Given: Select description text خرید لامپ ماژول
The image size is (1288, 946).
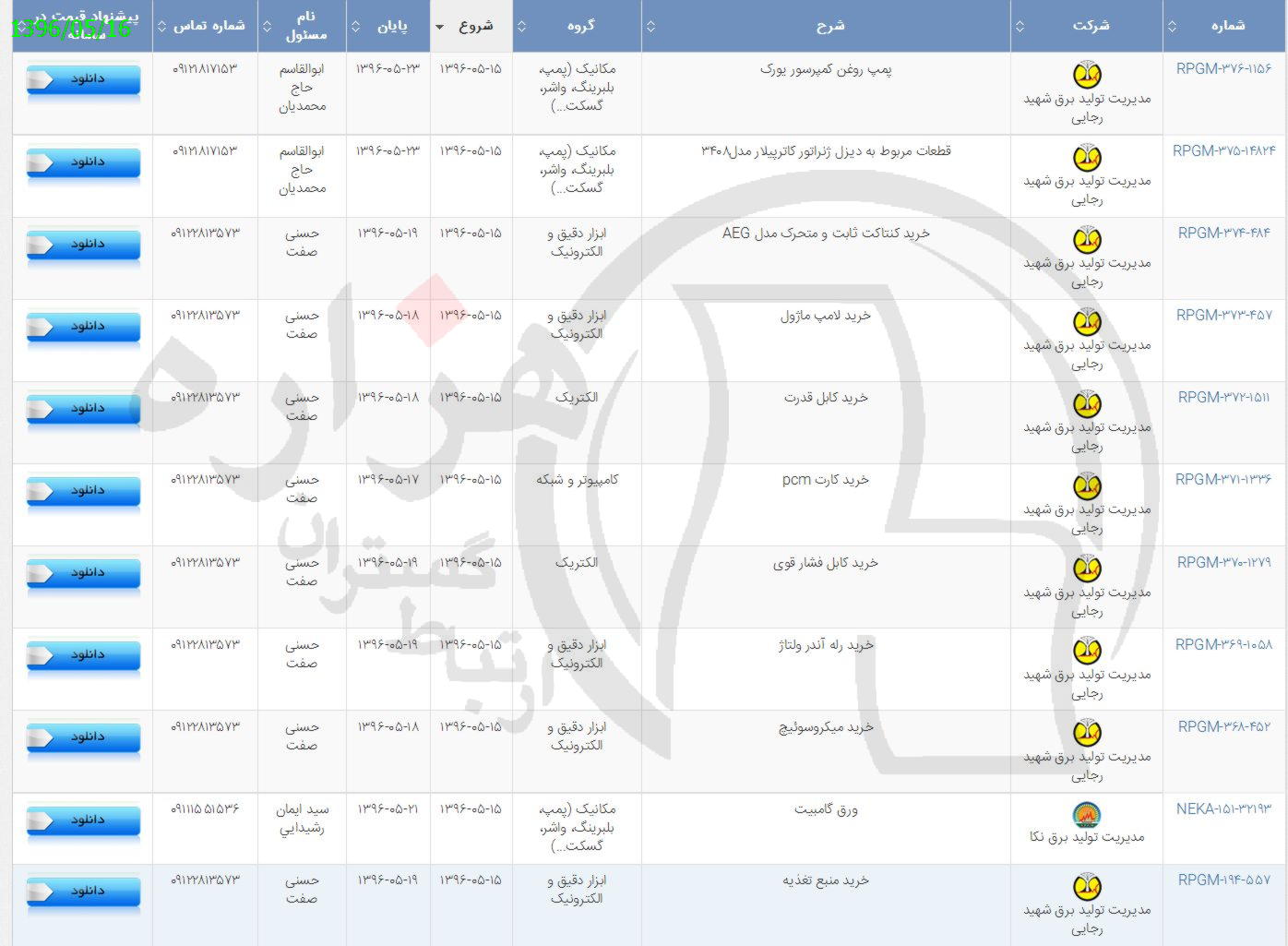Looking at the screenshot, I should point(826,316).
